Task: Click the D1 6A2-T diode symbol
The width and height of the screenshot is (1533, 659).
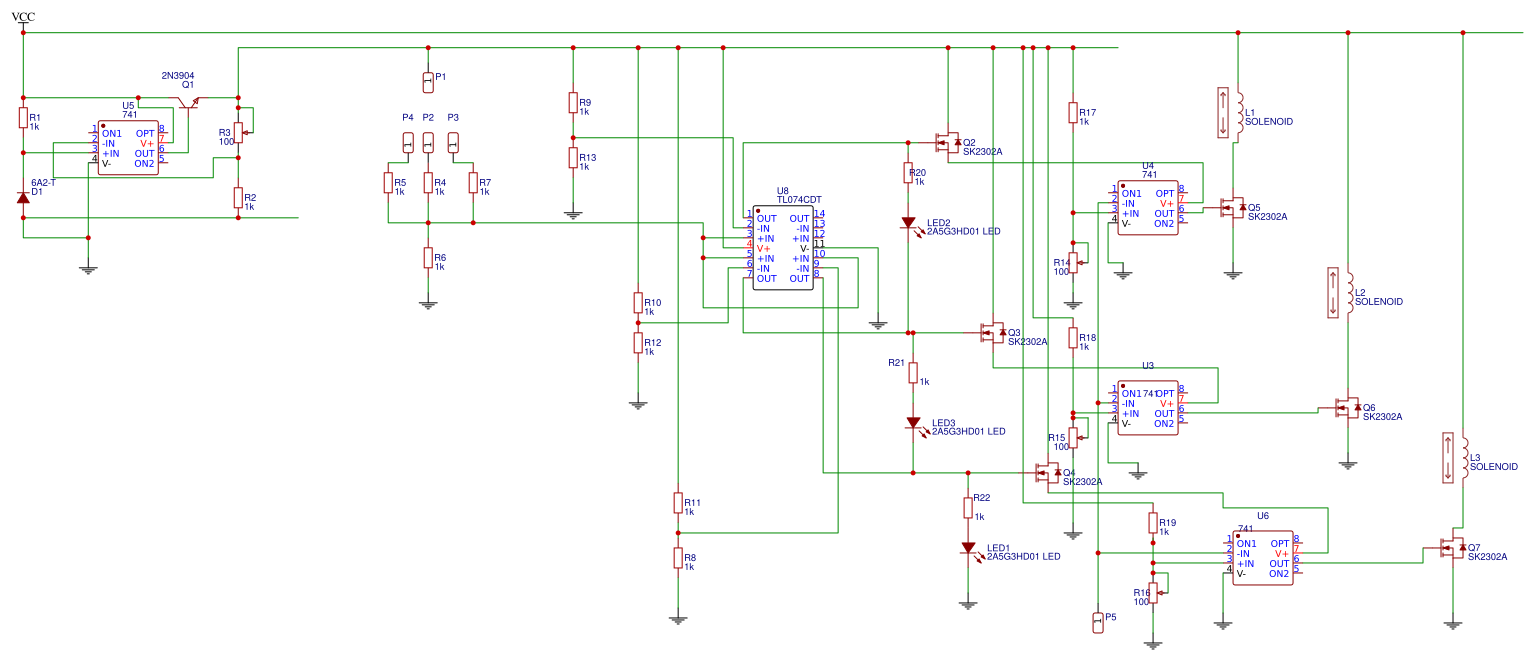Action: pos(21,197)
